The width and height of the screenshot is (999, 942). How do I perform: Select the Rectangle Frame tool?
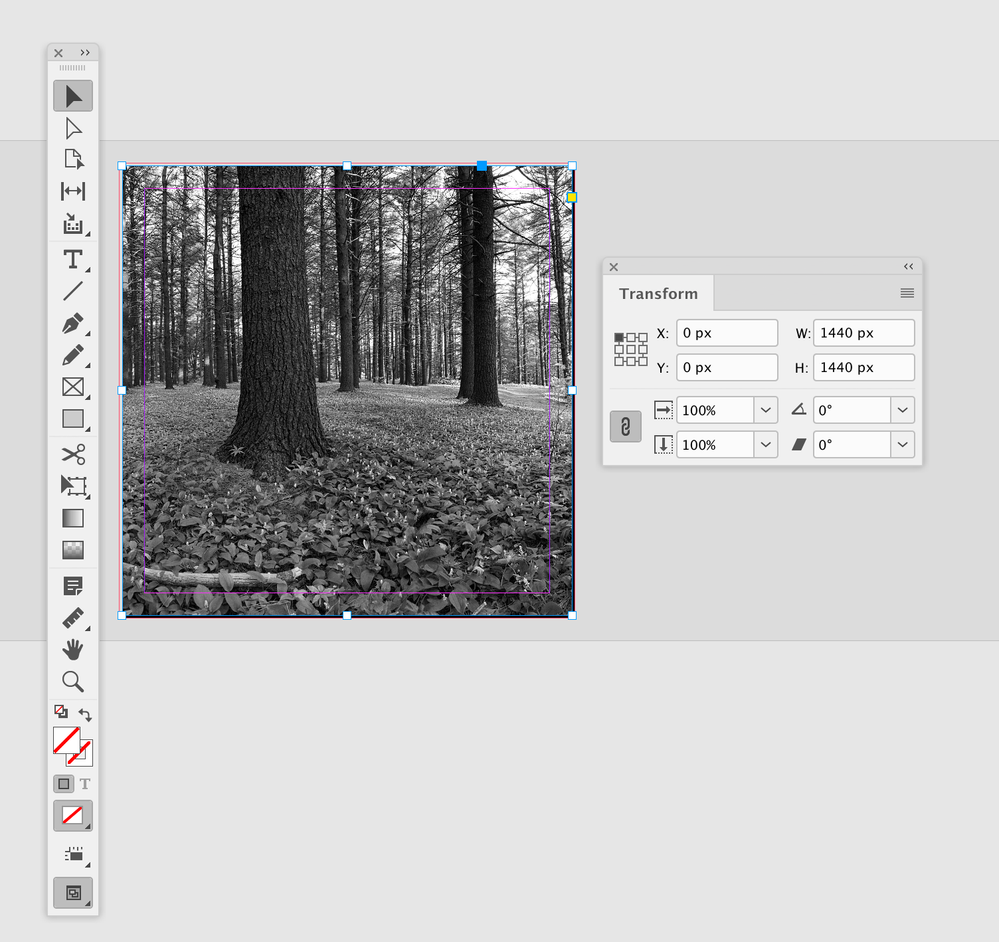coord(73,387)
